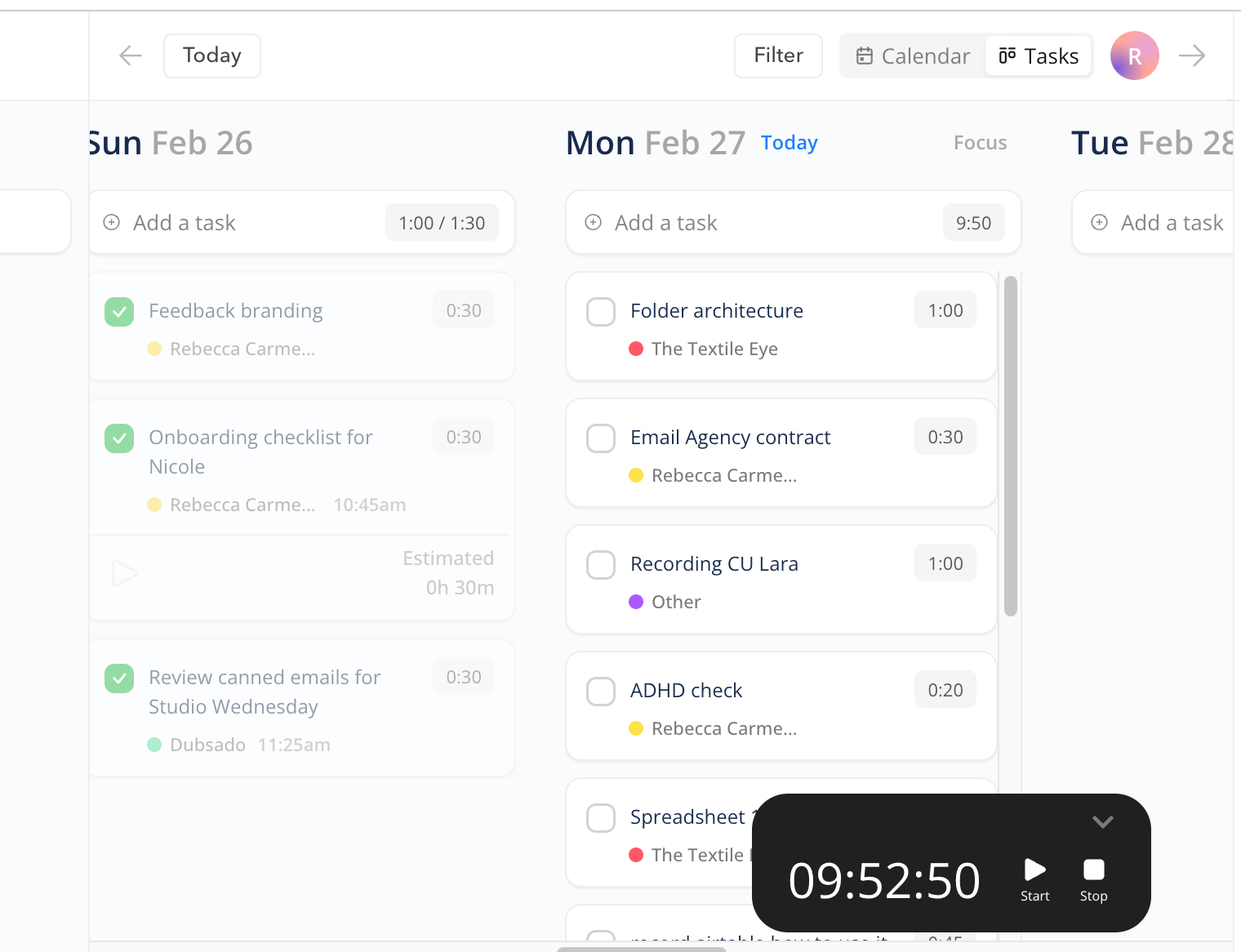Click the red The Textile Eye color dot
The height and width of the screenshot is (952, 1241).
(x=636, y=349)
